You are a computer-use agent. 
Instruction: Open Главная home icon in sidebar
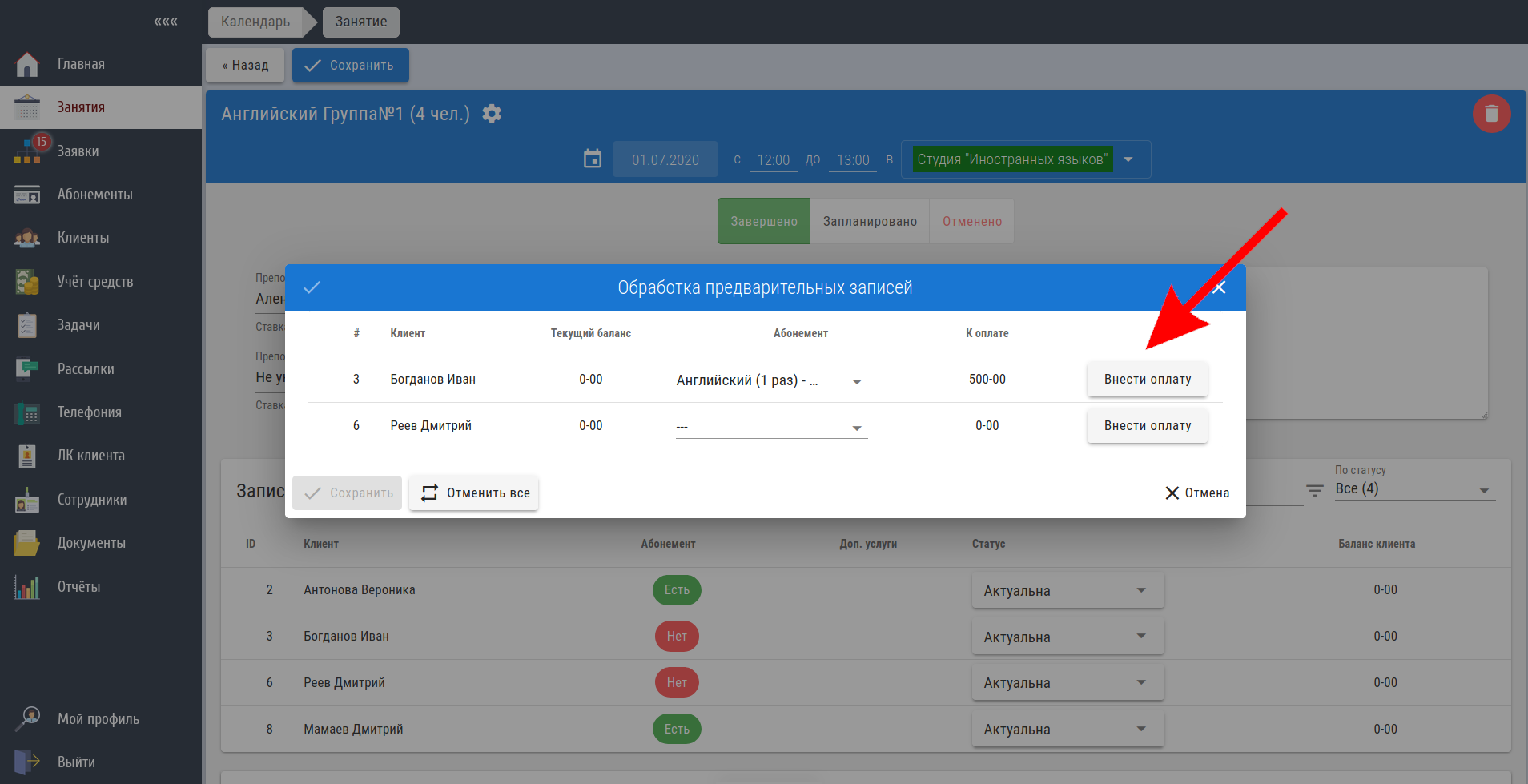27,64
